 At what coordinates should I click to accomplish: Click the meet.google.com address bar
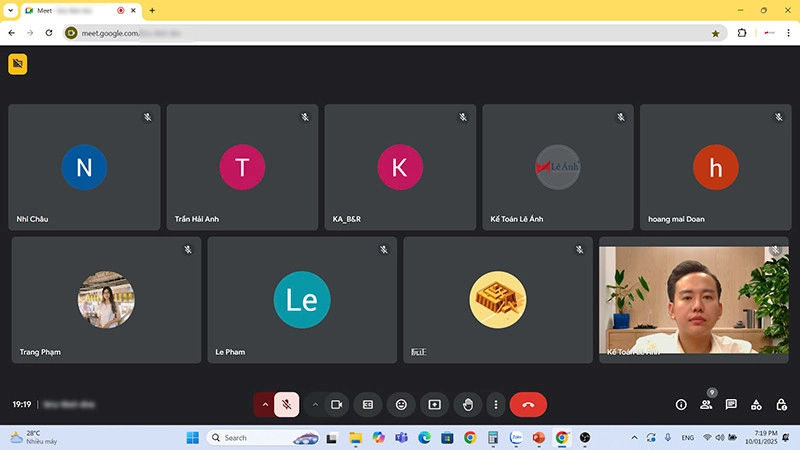coord(380,32)
